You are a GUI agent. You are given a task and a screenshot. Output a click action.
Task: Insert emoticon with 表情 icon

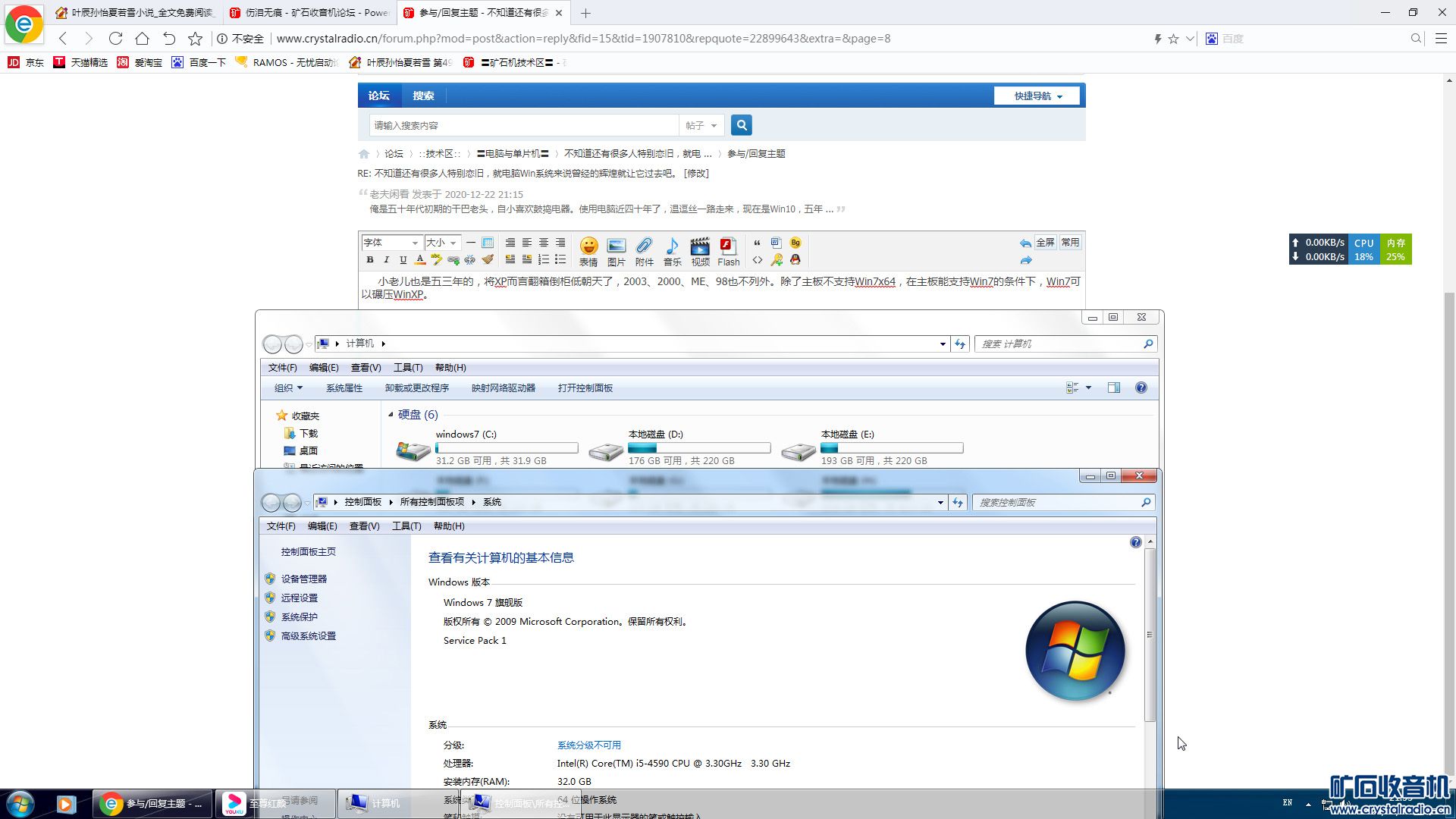coord(588,250)
